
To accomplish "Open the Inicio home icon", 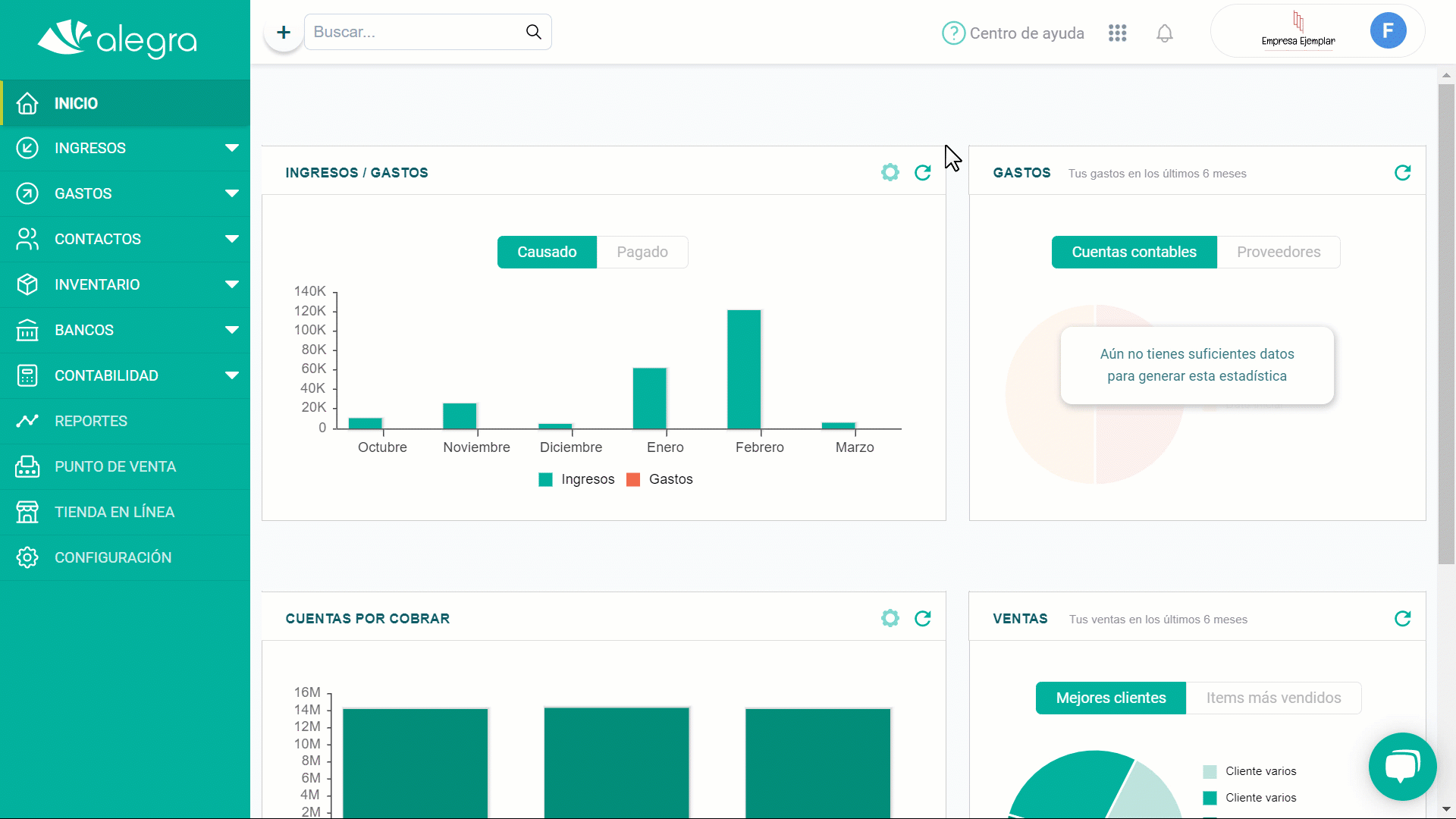I will pyautogui.click(x=27, y=103).
